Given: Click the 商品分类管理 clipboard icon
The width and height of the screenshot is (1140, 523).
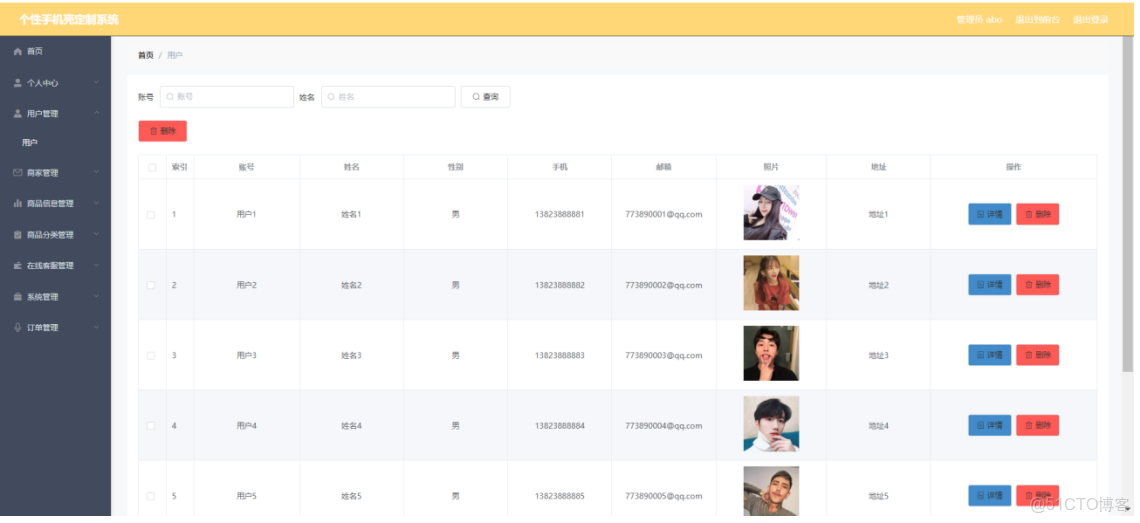Looking at the screenshot, I should coord(17,235).
